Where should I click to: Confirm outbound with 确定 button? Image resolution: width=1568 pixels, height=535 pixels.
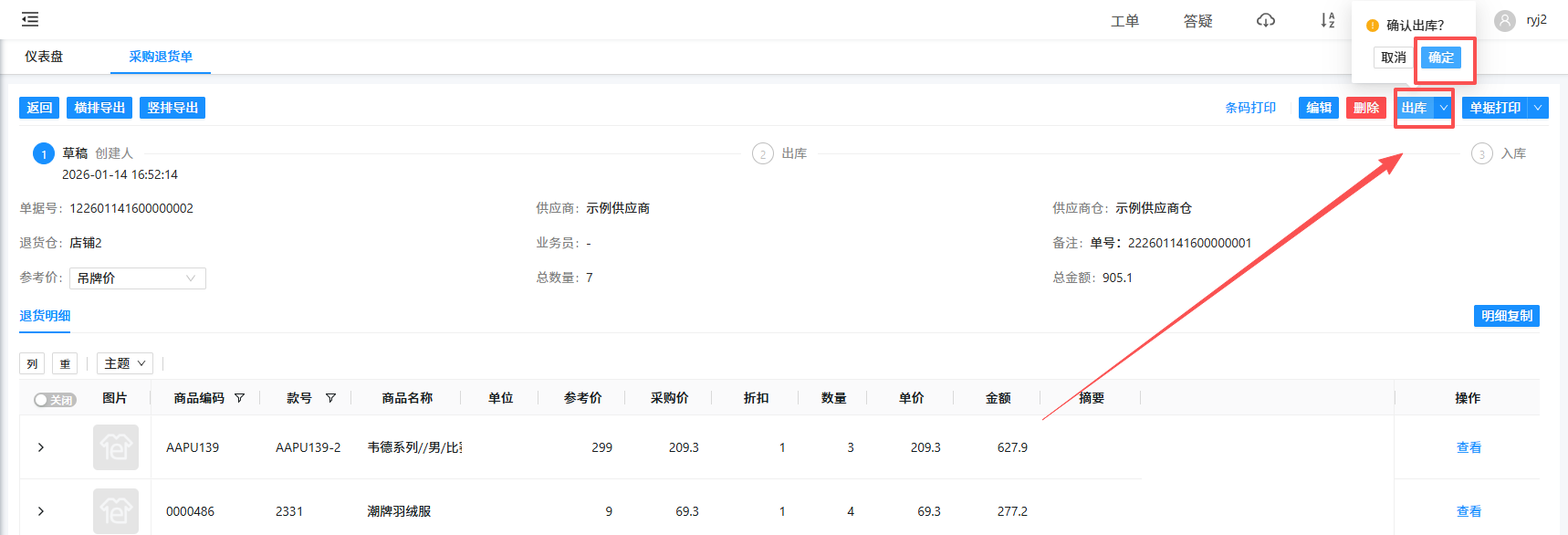tap(1440, 58)
